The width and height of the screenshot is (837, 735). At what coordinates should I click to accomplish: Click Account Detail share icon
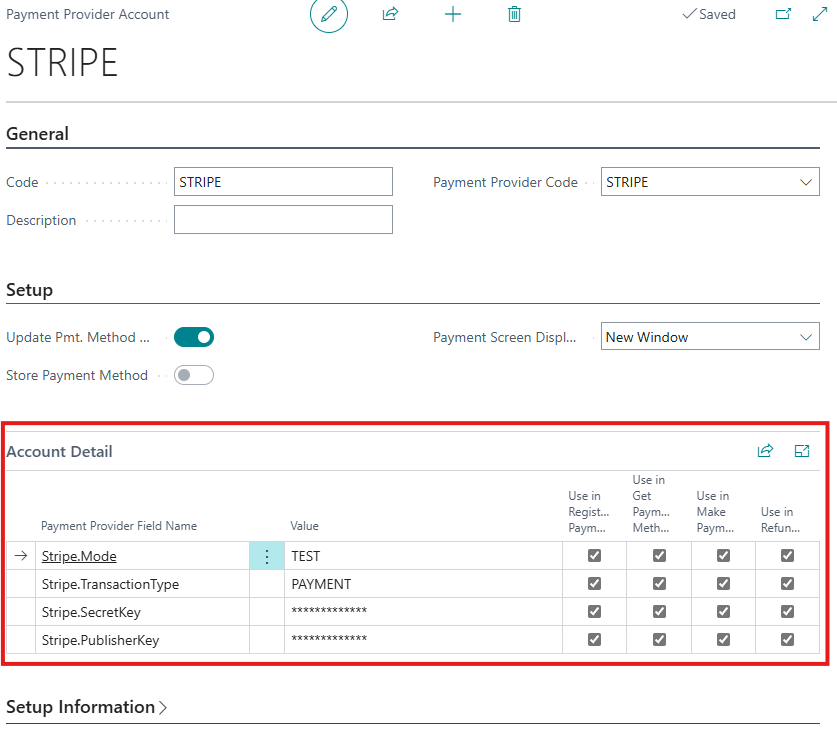pos(765,451)
